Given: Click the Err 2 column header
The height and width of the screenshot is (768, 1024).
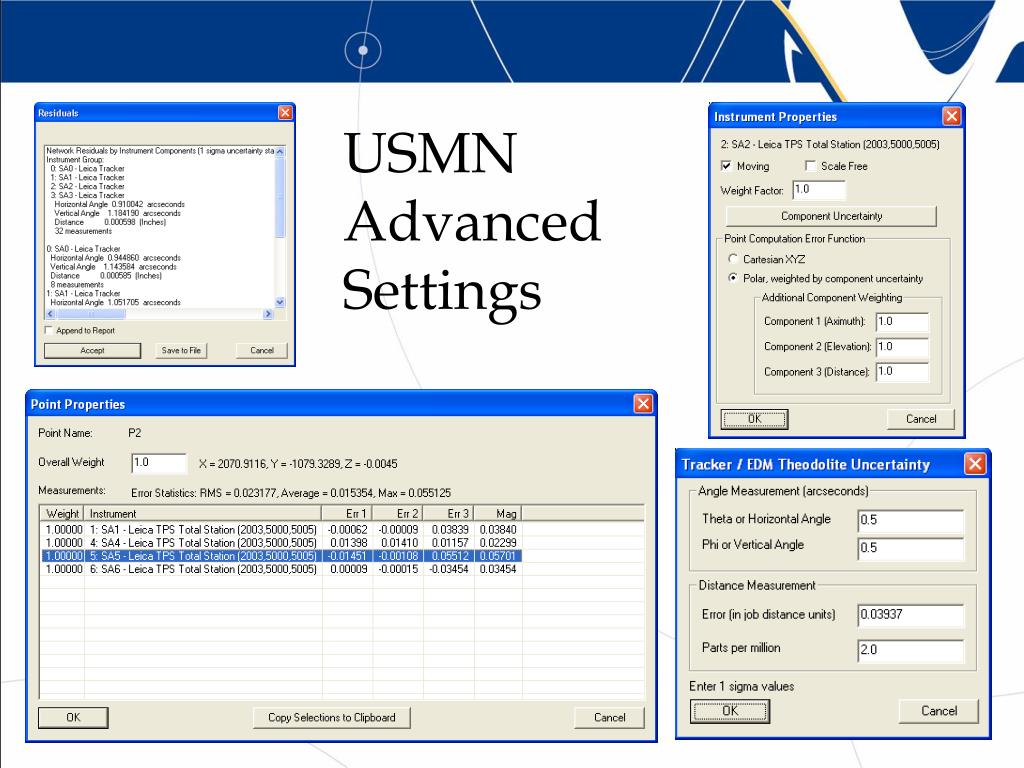Looking at the screenshot, I should tap(398, 513).
